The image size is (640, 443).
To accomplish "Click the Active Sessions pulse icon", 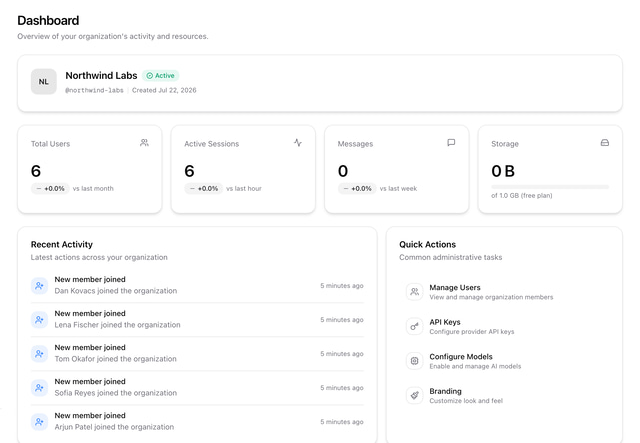I will click(x=298, y=142).
